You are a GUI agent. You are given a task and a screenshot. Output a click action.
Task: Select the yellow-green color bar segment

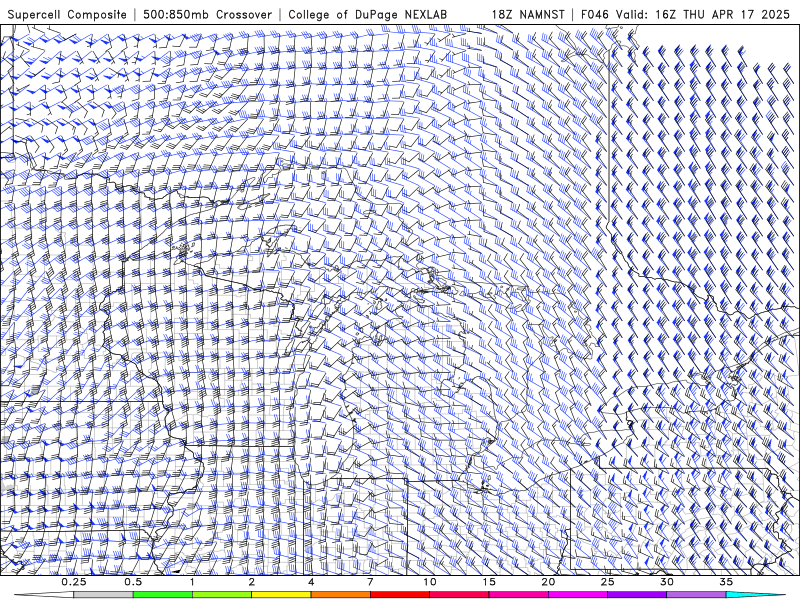pyautogui.click(x=222, y=595)
